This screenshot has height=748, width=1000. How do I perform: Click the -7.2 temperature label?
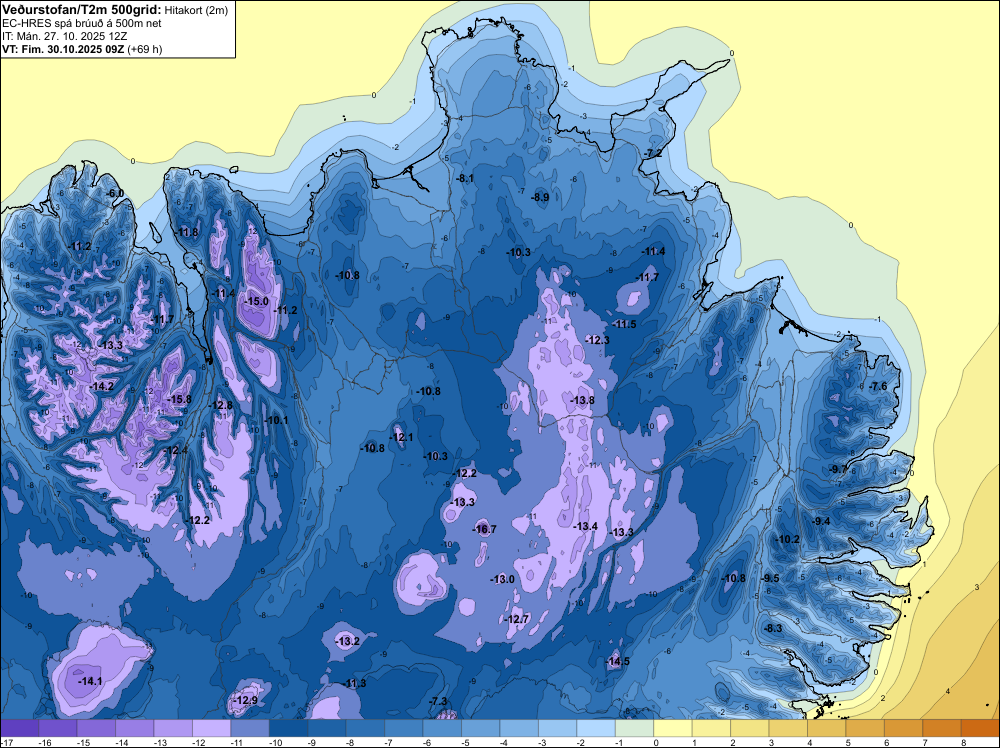pyautogui.click(x=652, y=154)
